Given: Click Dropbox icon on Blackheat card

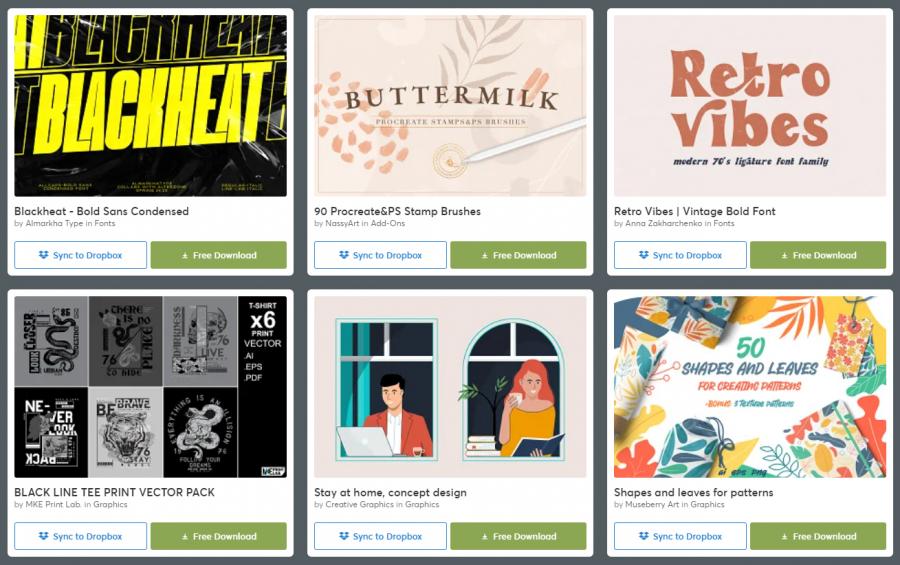Looking at the screenshot, I should (44, 255).
